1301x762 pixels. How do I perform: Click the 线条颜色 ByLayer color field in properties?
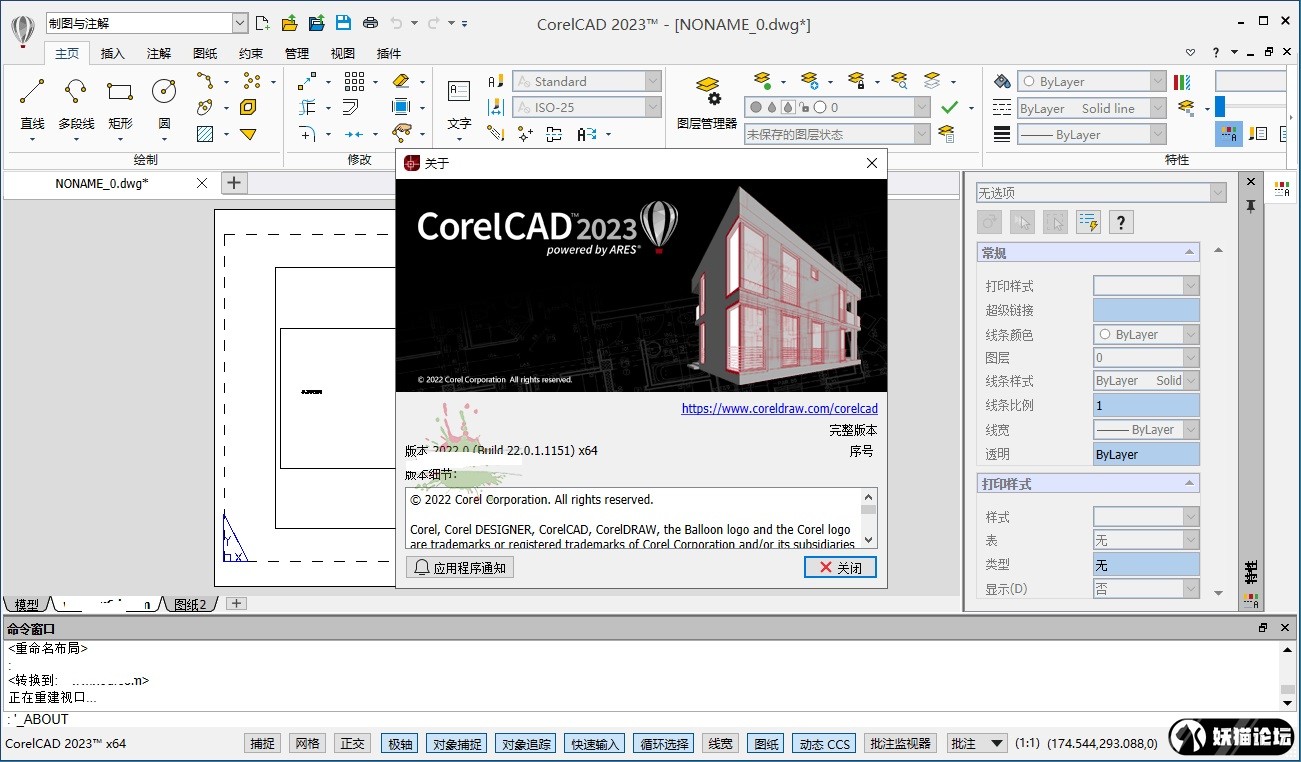1146,334
